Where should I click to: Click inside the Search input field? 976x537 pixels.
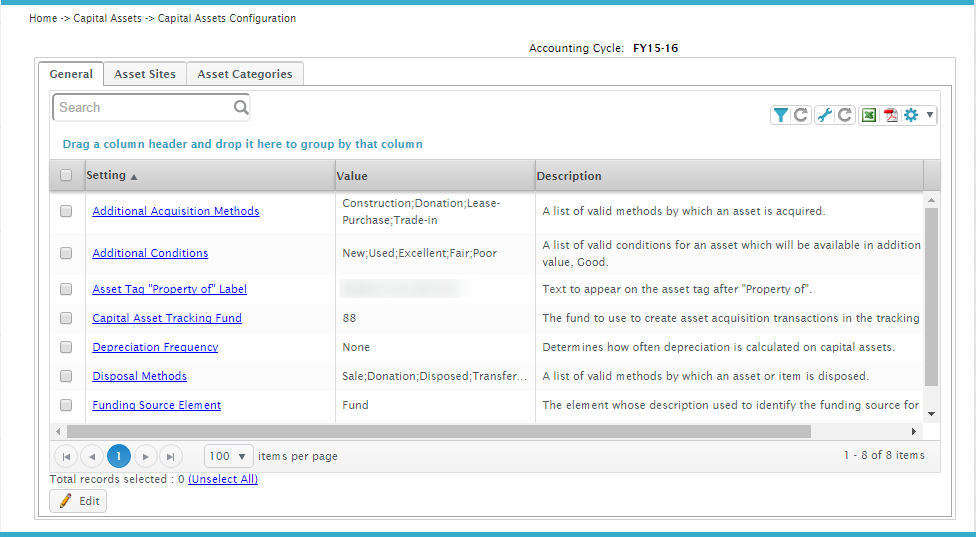(140, 107)
